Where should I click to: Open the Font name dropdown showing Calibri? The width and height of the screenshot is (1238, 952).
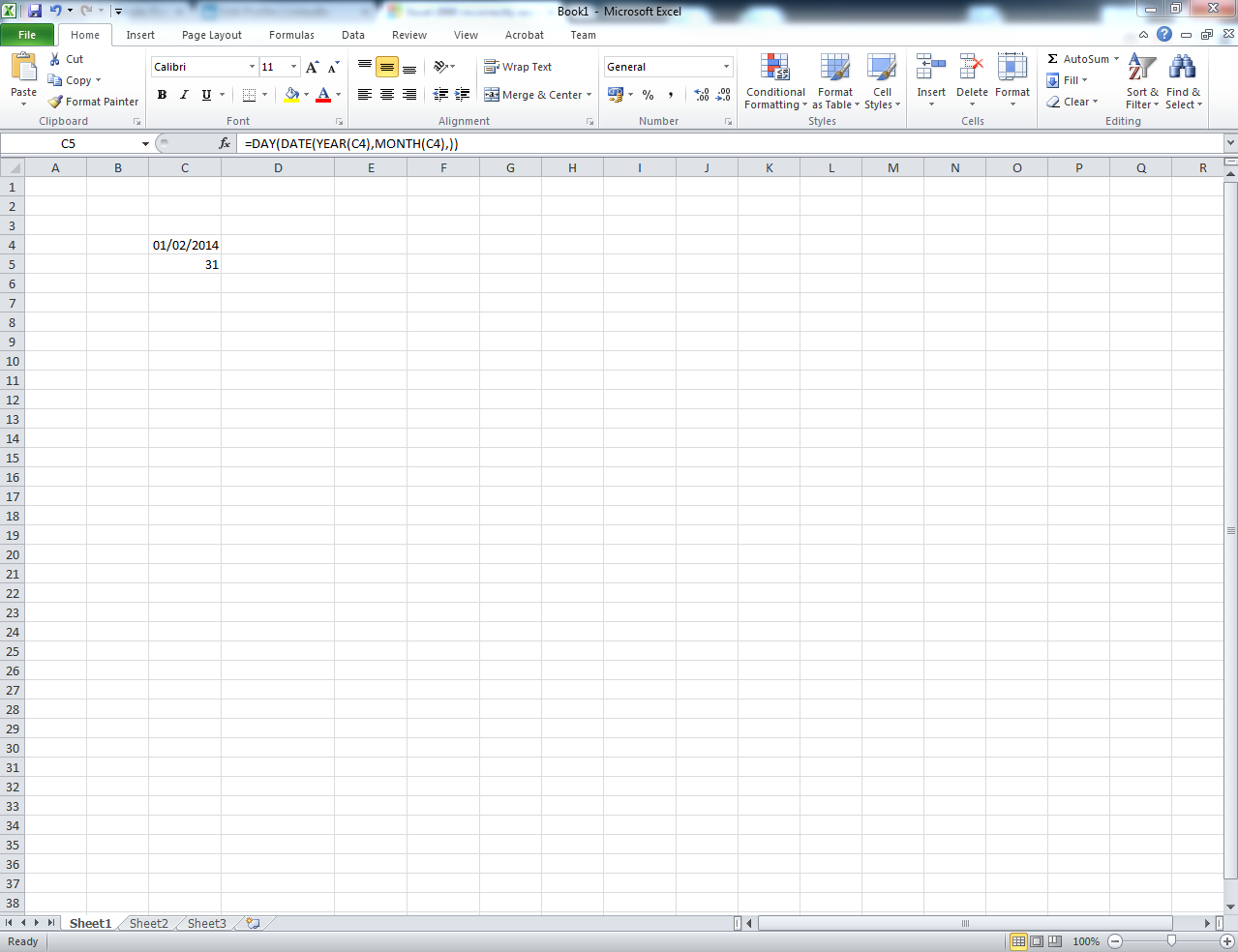click(252, 67)
